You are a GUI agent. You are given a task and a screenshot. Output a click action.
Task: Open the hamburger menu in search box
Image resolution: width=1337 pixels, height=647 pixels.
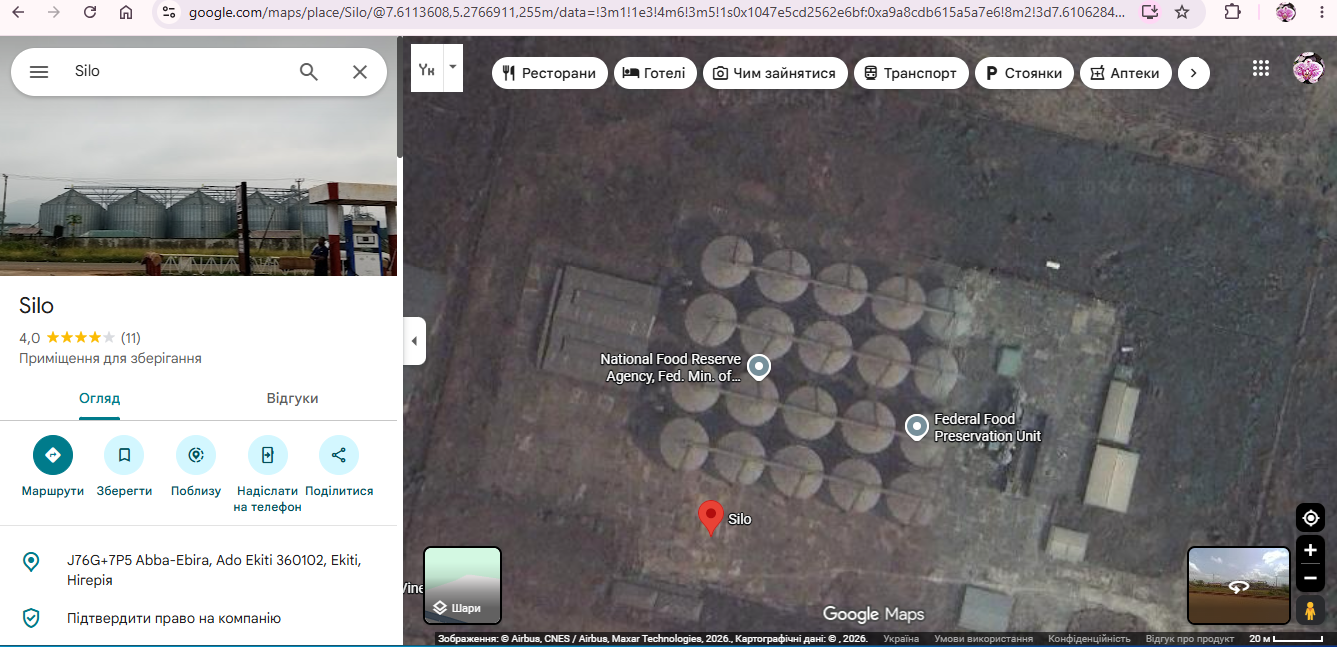(x=39, y=72)
